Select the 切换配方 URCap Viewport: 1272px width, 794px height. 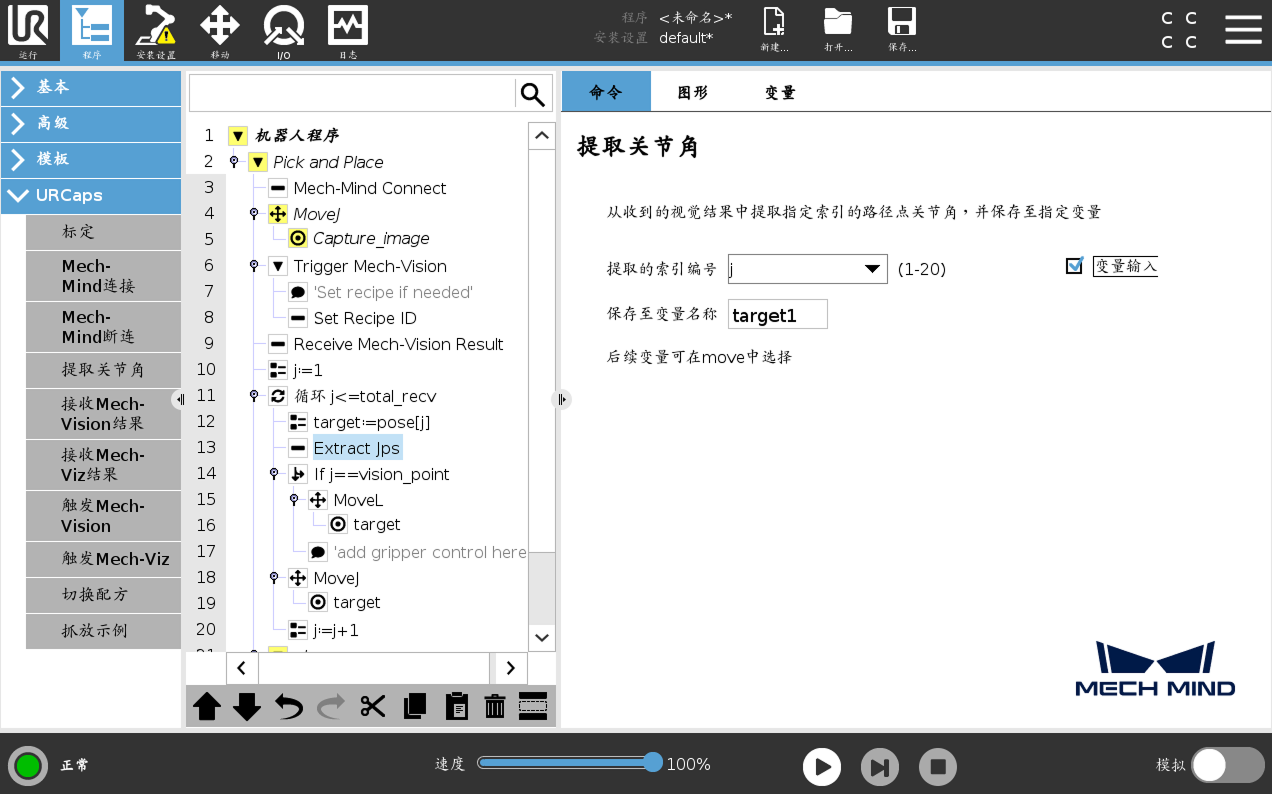104,594
